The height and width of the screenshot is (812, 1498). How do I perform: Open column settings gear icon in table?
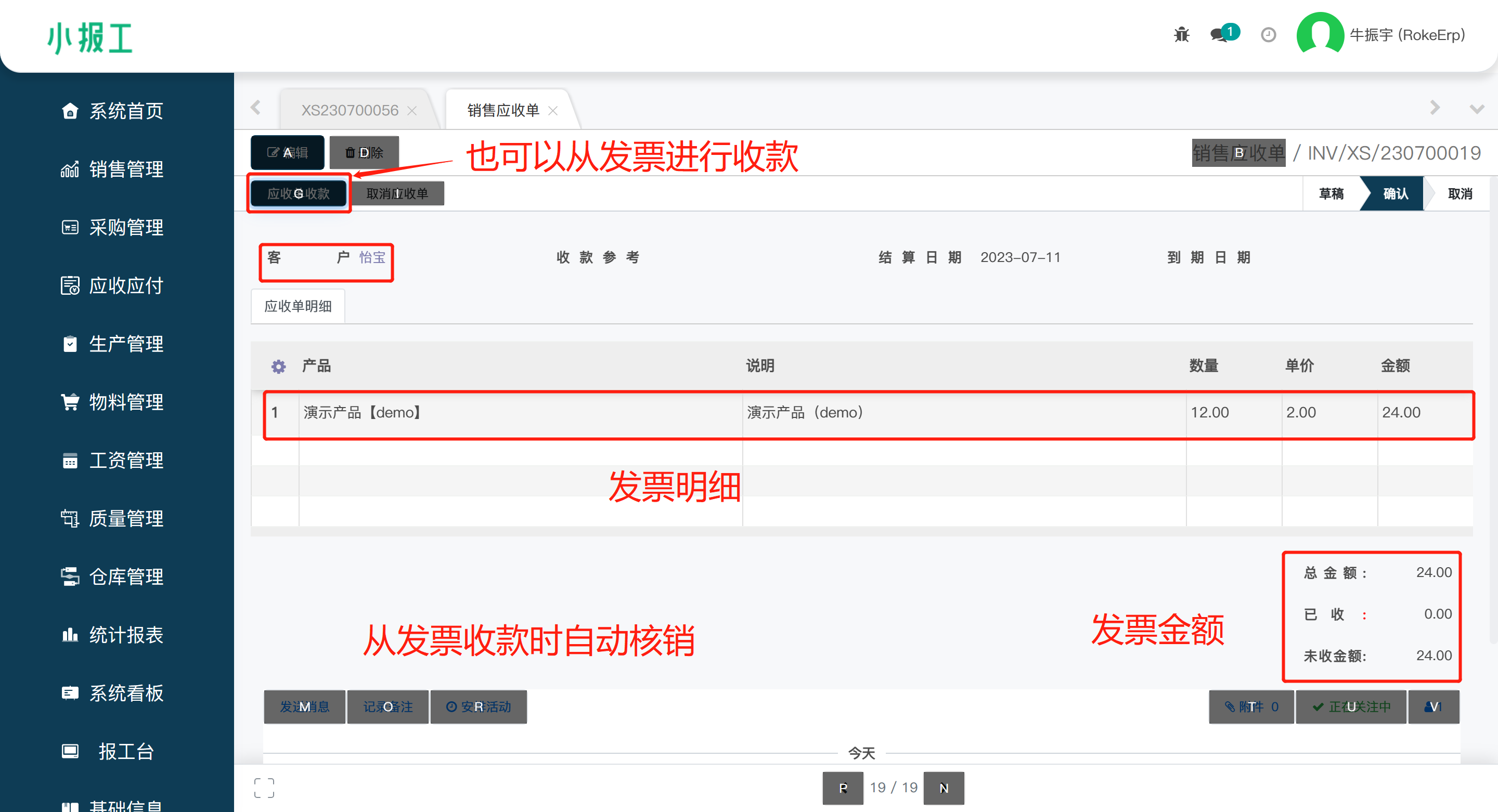(x=279, y=366)
